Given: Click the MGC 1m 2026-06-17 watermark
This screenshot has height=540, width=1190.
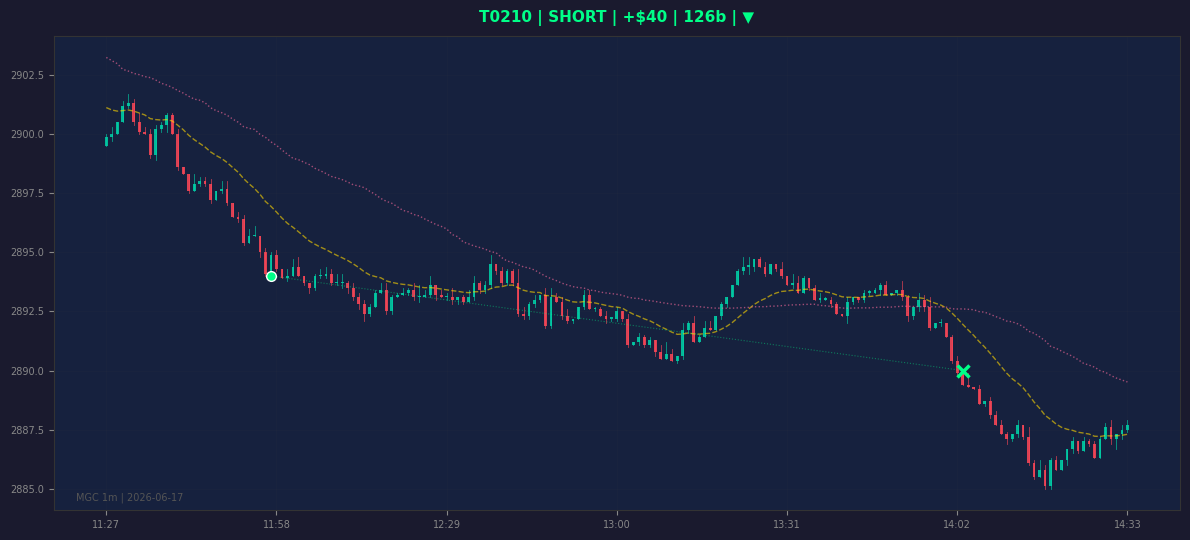Looking at the screenshot, I should coord(130,498).
